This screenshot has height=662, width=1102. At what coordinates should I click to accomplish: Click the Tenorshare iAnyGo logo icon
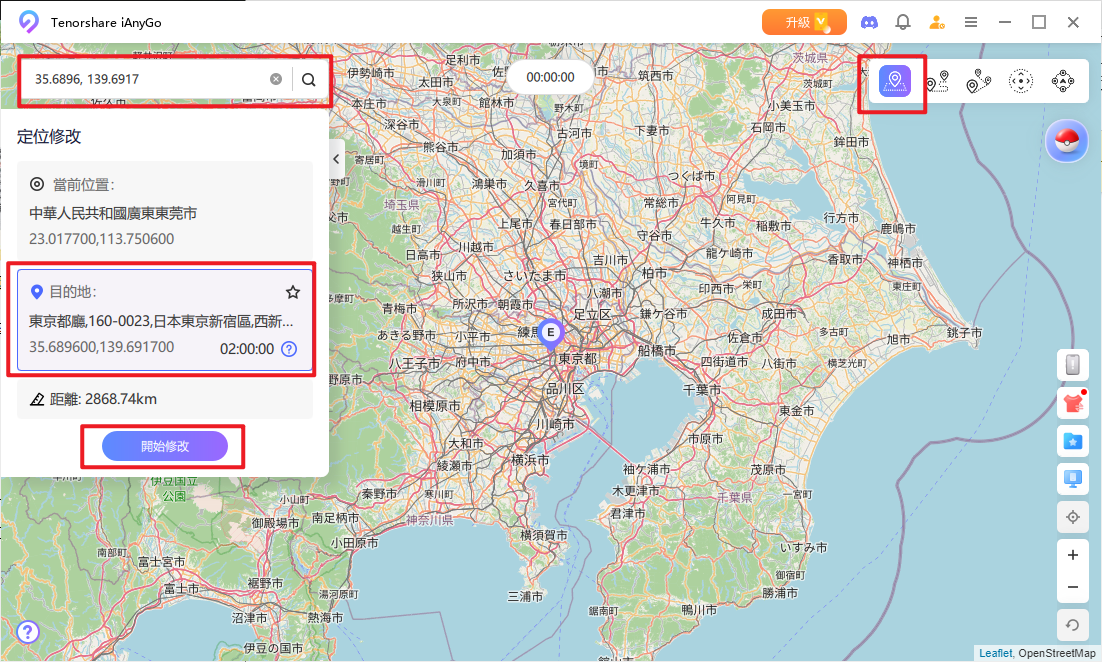click(x=28, y=22)
